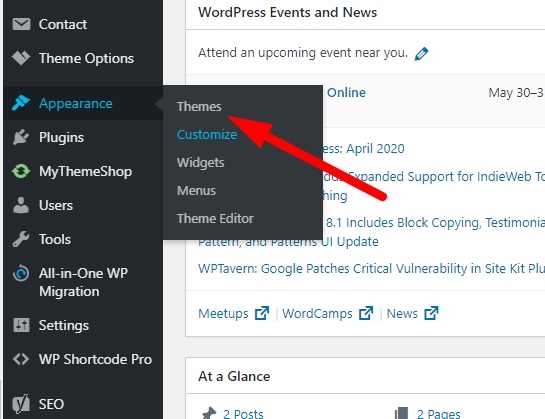Click the Theme Options diamond icon
This screenshot has width=545, height=419.
pos(21,58)
